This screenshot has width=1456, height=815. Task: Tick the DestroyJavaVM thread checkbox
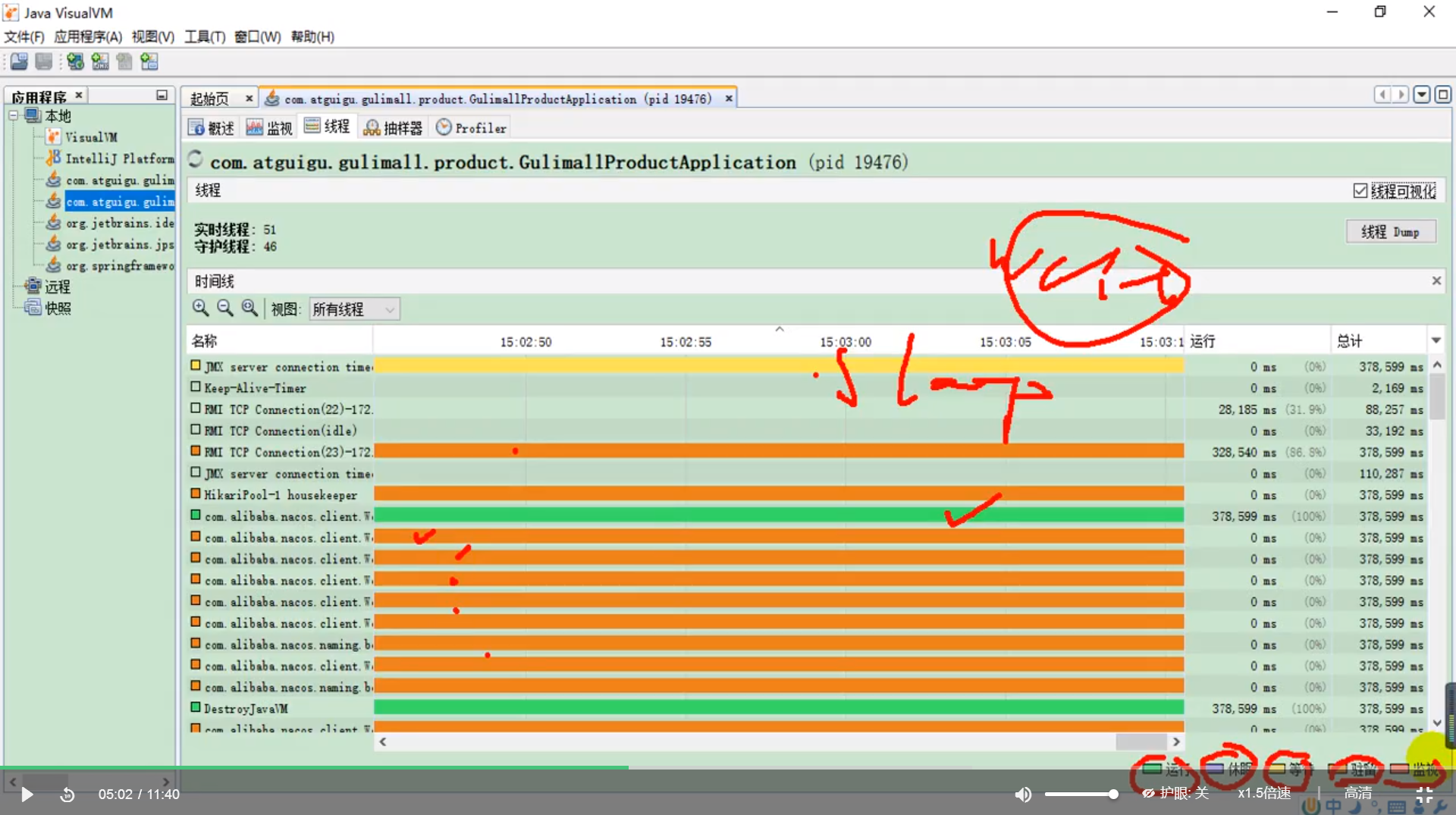tap(196, 707)
